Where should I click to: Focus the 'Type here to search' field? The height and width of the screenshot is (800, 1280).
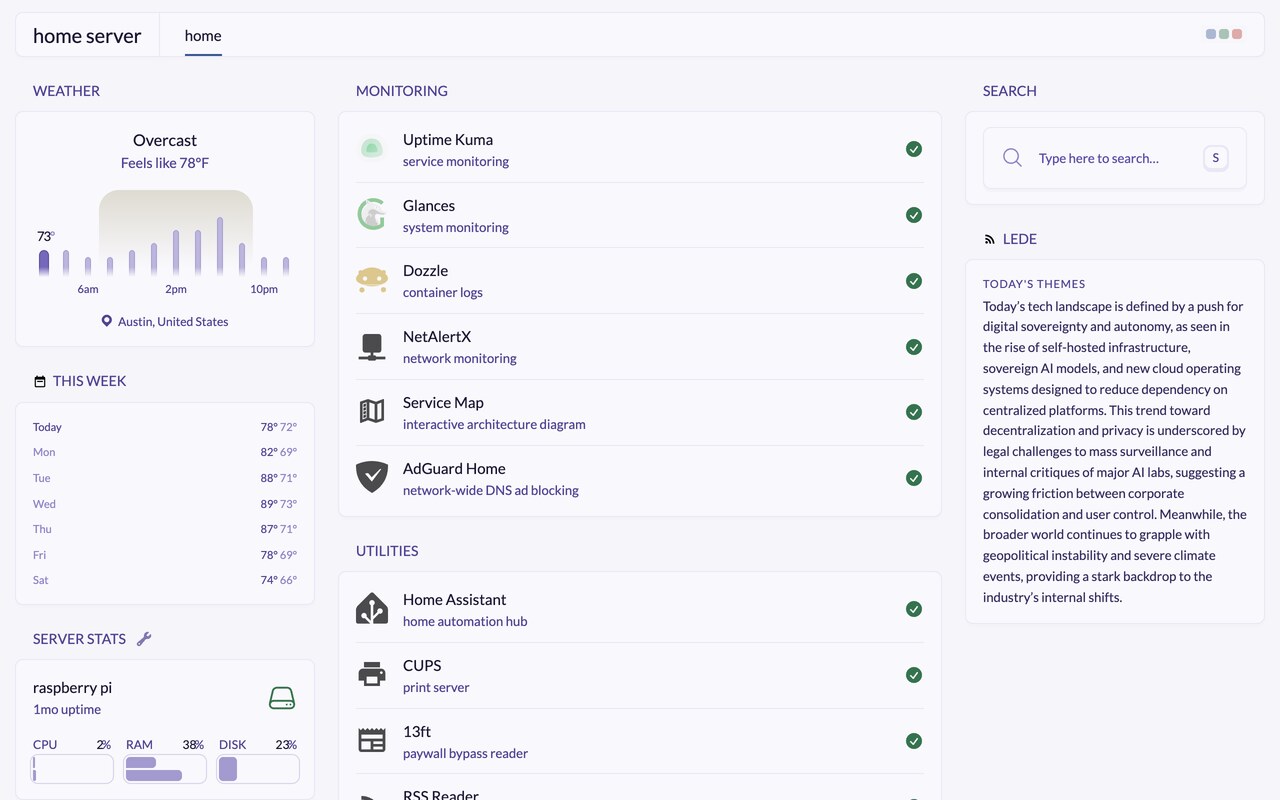click(x=1114, y=158)
